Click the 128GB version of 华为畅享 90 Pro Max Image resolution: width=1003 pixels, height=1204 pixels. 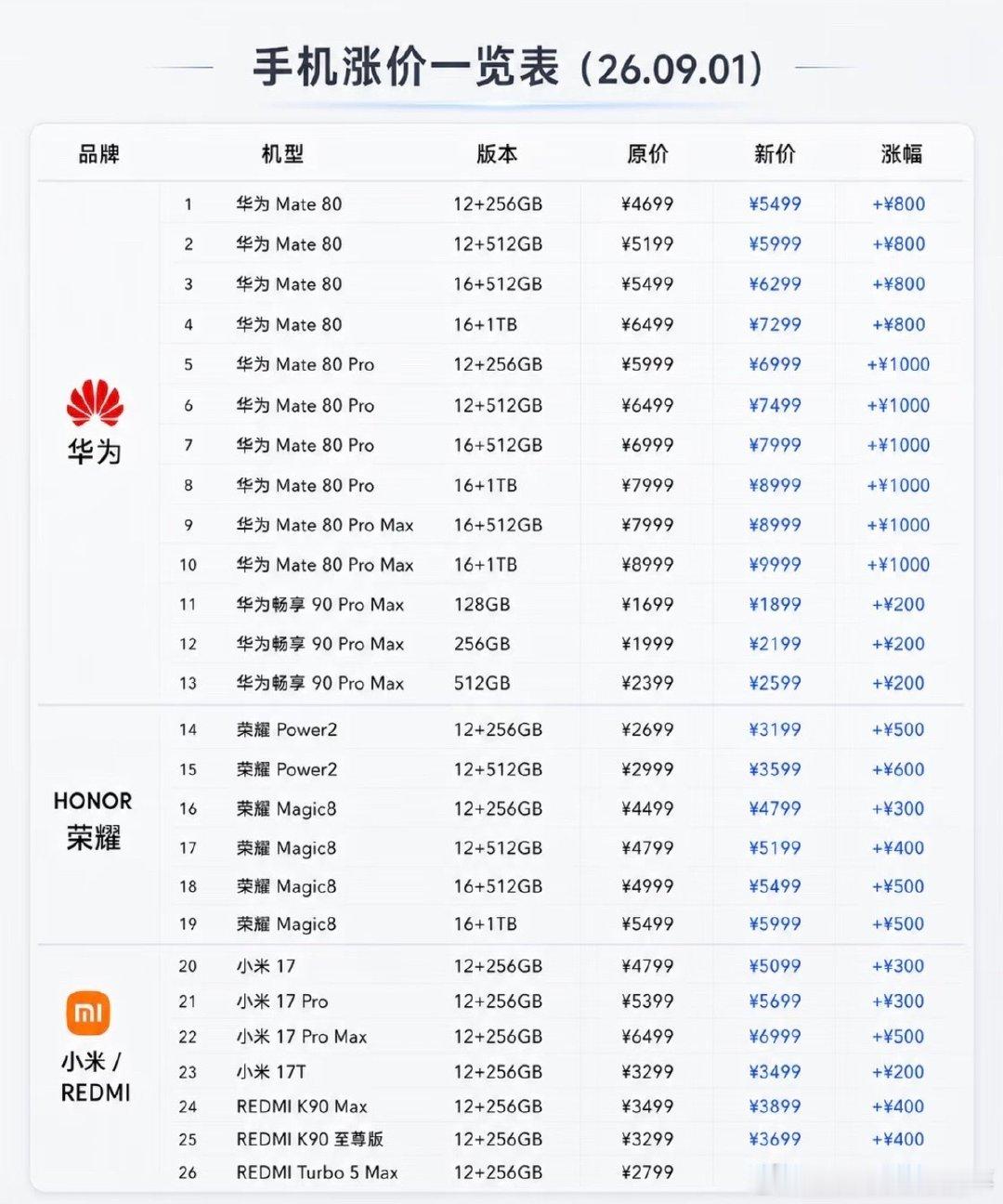pyautogui.click(x=482, y=605)
